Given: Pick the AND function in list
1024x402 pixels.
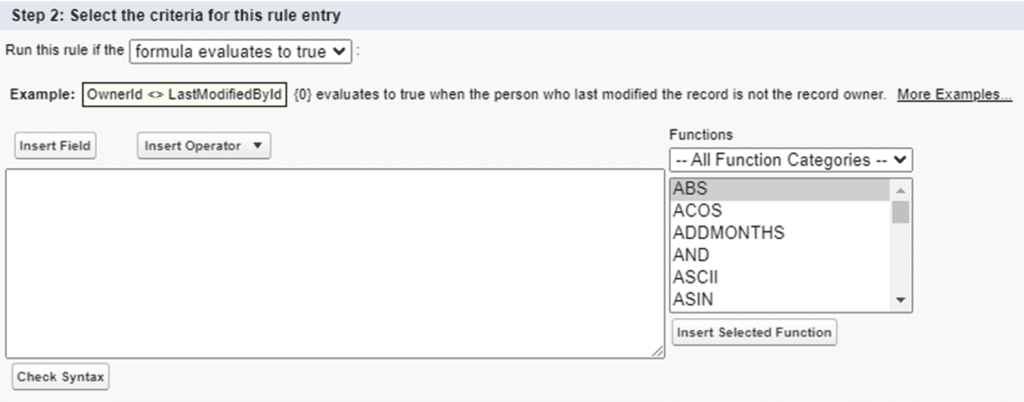Looking at the screenshot, I should point(691,255).
